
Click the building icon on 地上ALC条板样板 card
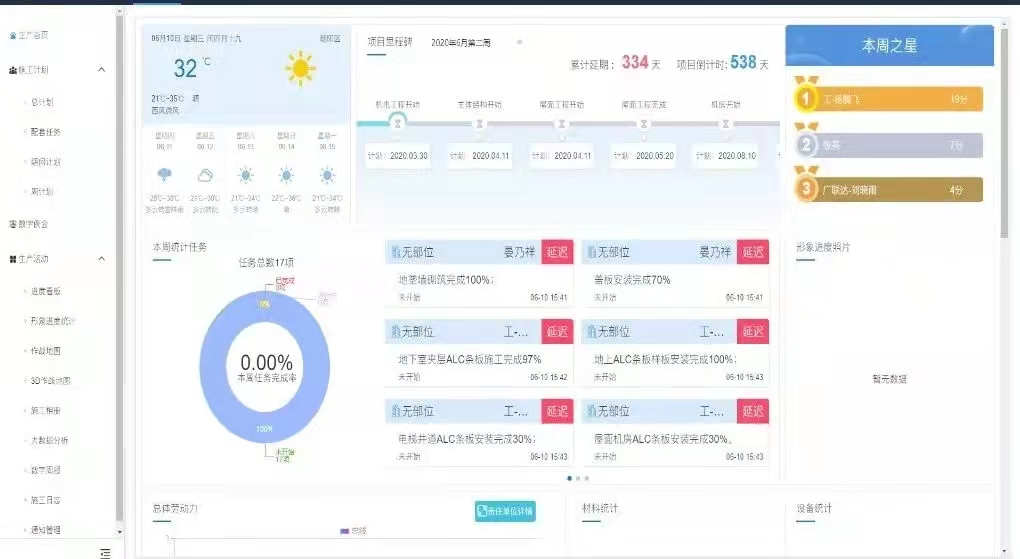tap(591, 332)
